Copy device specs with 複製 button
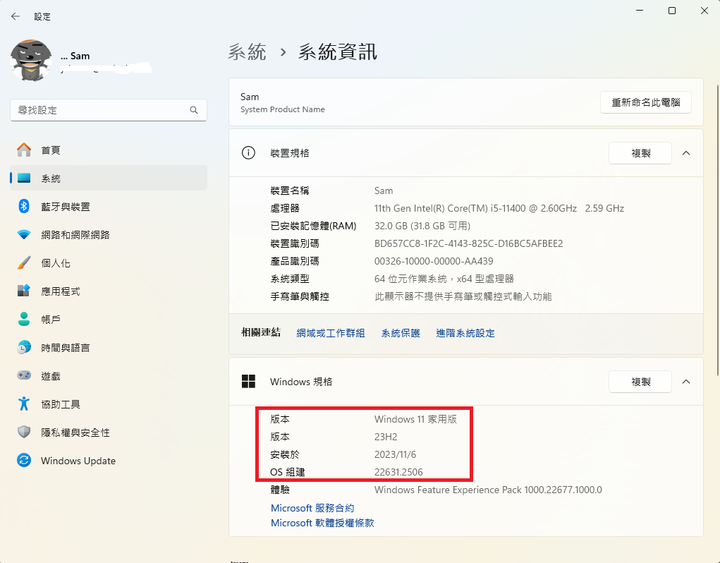The image size is (720, 563). point(640,153)
